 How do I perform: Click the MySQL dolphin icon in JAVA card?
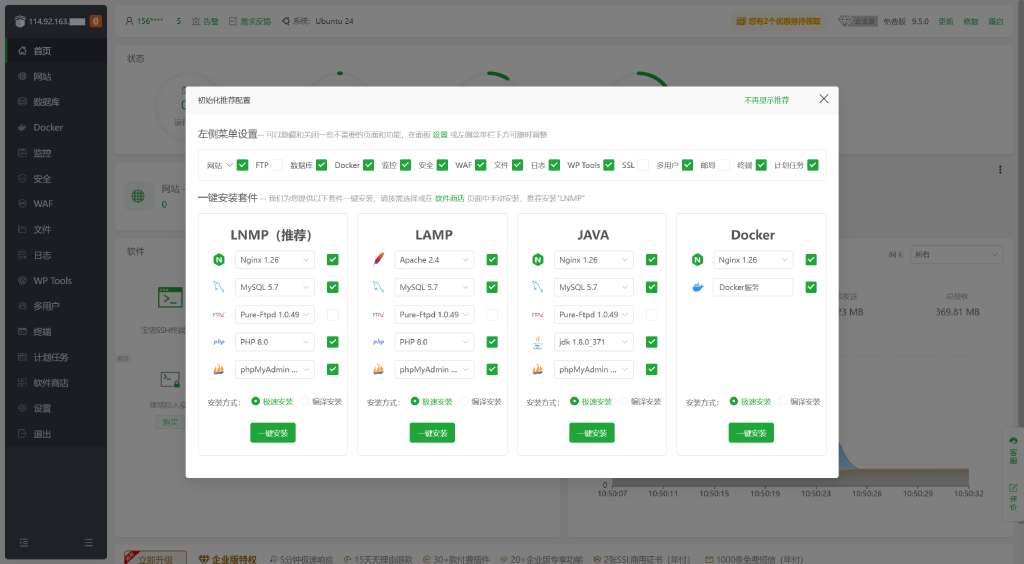pos(538,287)
